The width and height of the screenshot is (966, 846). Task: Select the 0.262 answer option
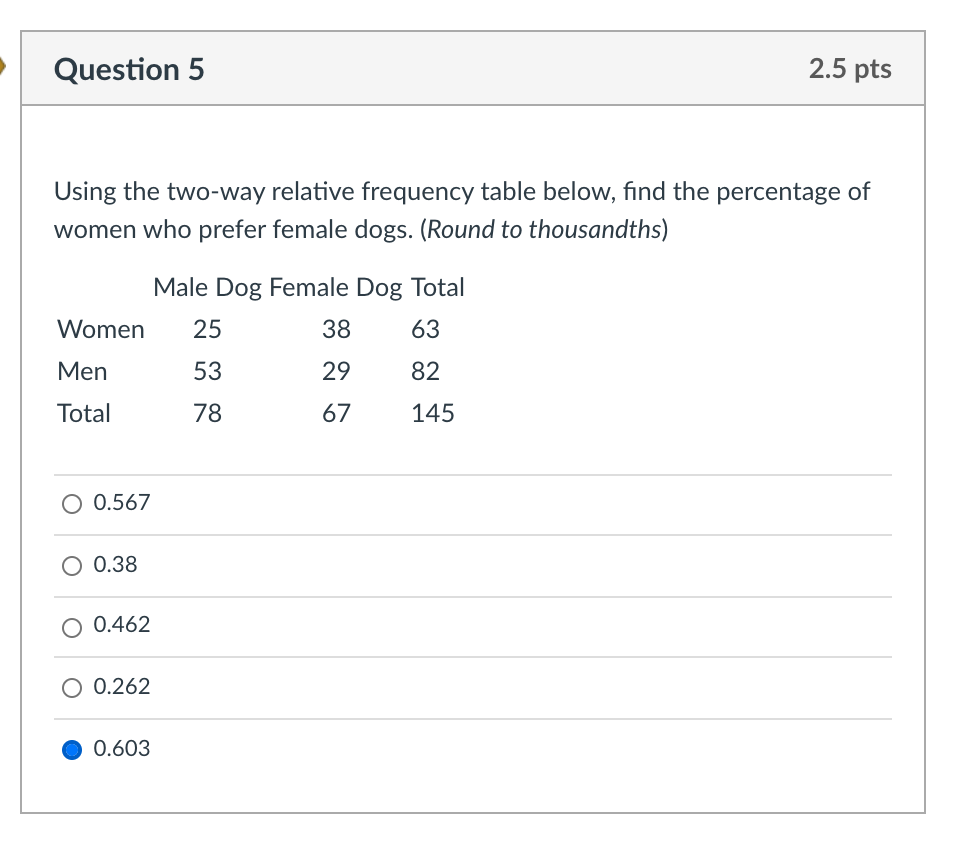click(71, 688)
